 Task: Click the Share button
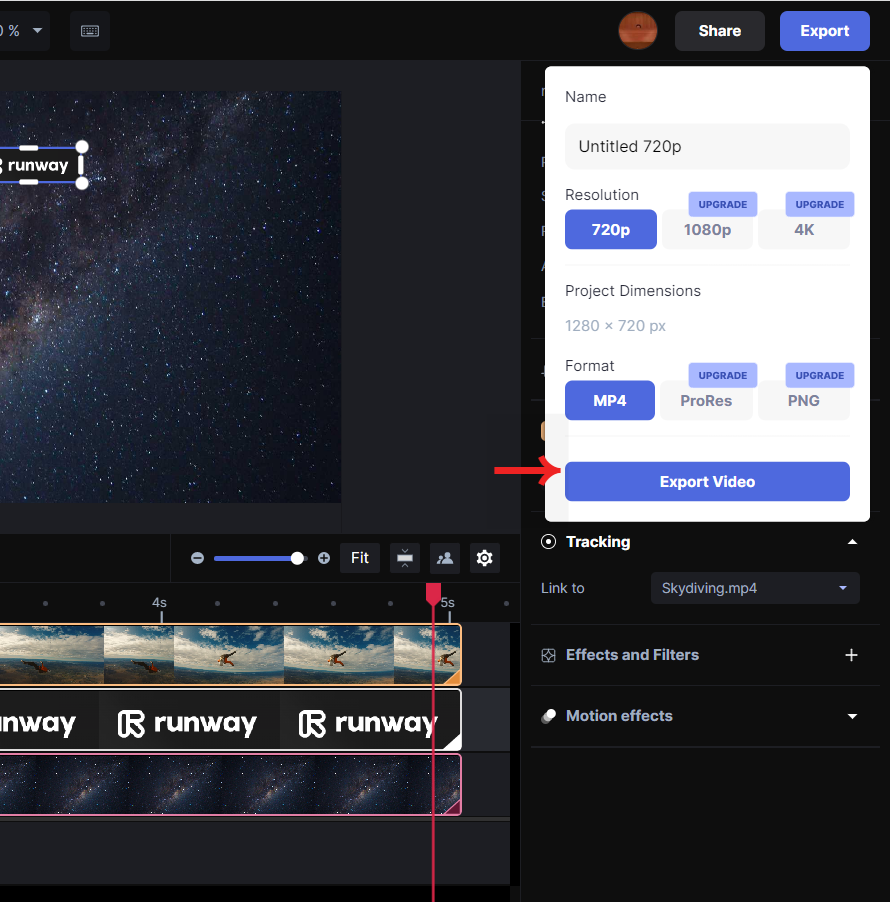click(x=720, y=31)
